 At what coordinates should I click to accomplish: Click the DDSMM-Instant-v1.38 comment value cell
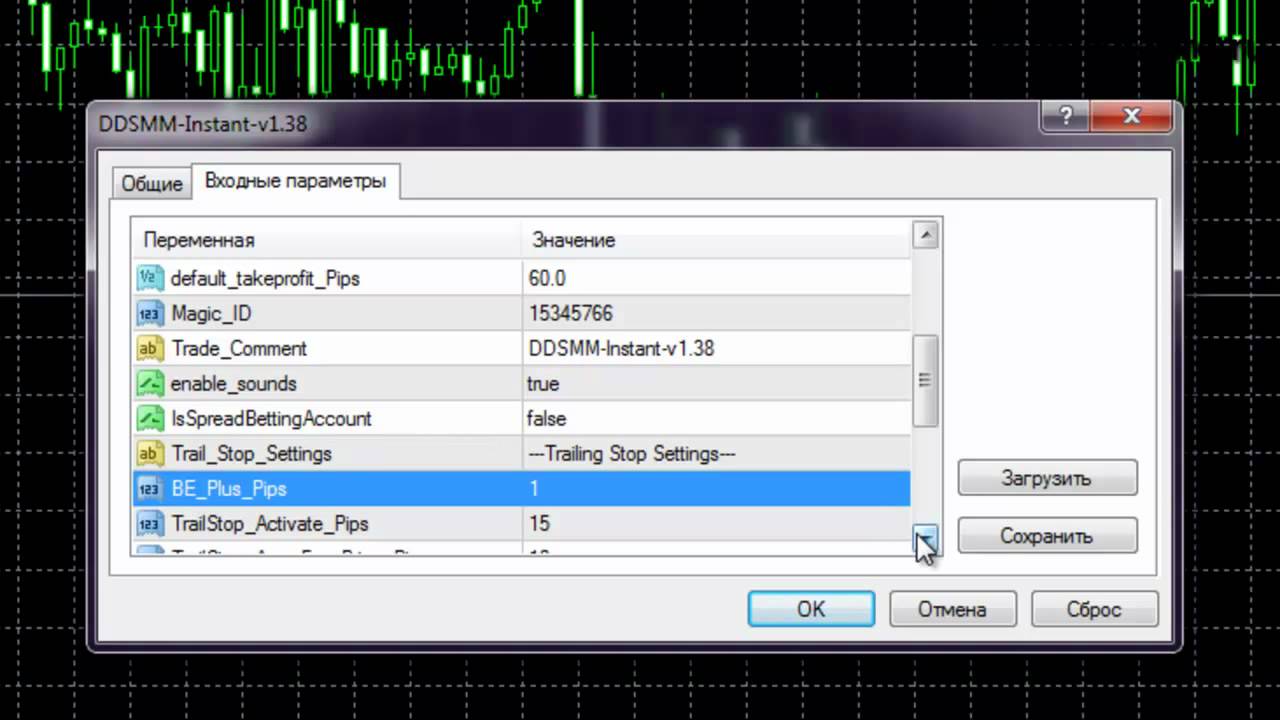[717, 348]
